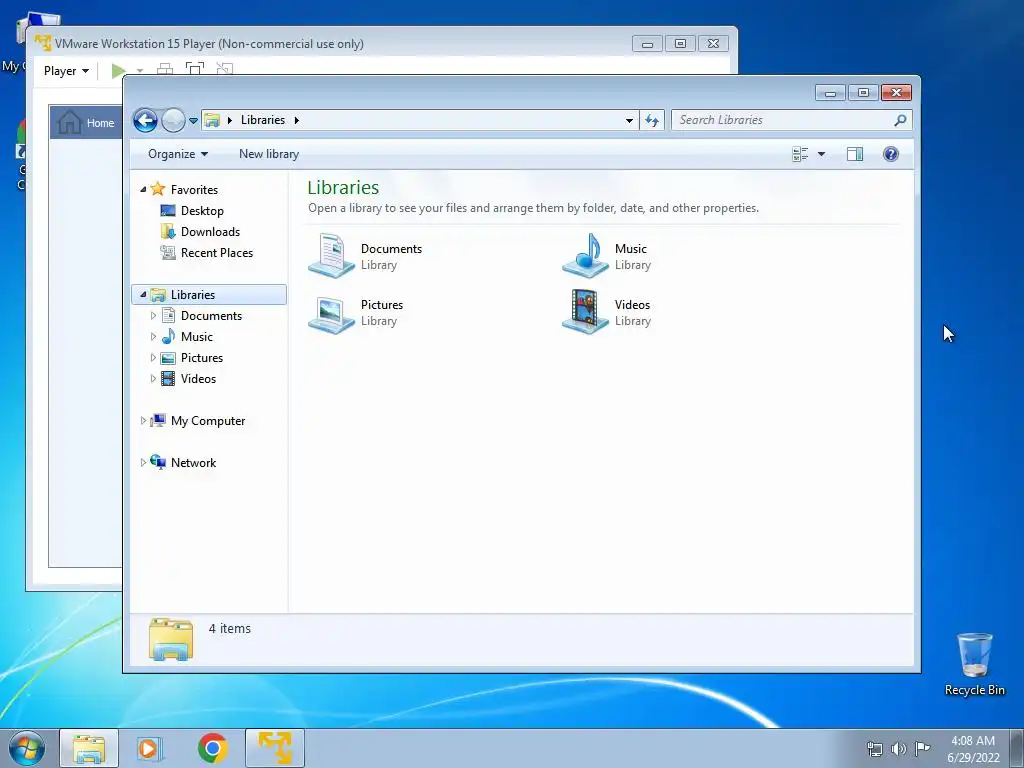Collapse the Libraries tree node
The image size is (1024, 768).
tap(143, 295)
